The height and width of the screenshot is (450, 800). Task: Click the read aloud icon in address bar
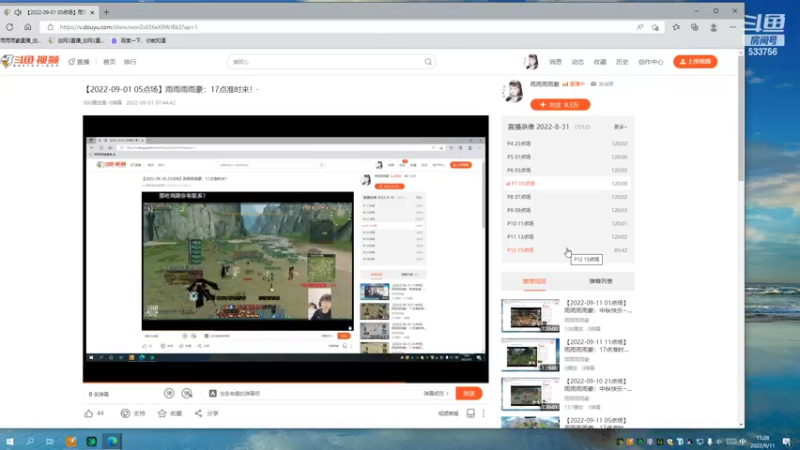(x=640, y=27)
